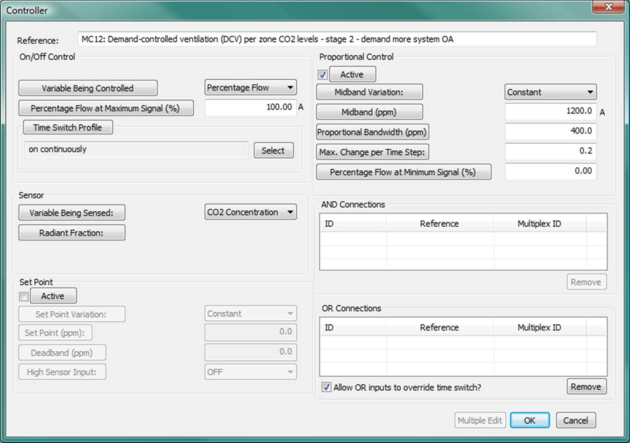Click the Time Switch Profile button
630x443 pixels.
(68, 128)
